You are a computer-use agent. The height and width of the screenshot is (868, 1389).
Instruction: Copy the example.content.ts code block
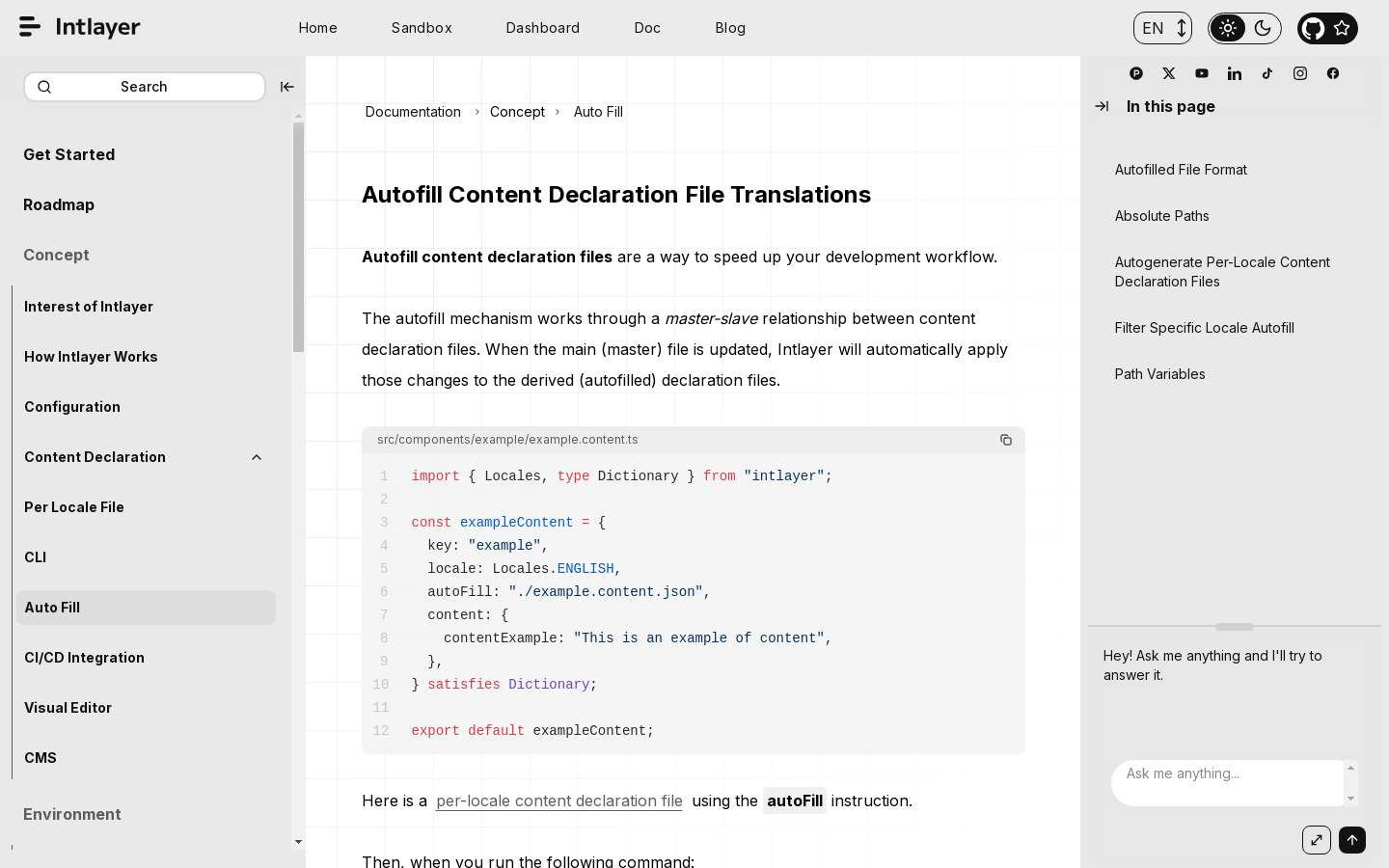pyautogui.click(x=1006, y=440)
